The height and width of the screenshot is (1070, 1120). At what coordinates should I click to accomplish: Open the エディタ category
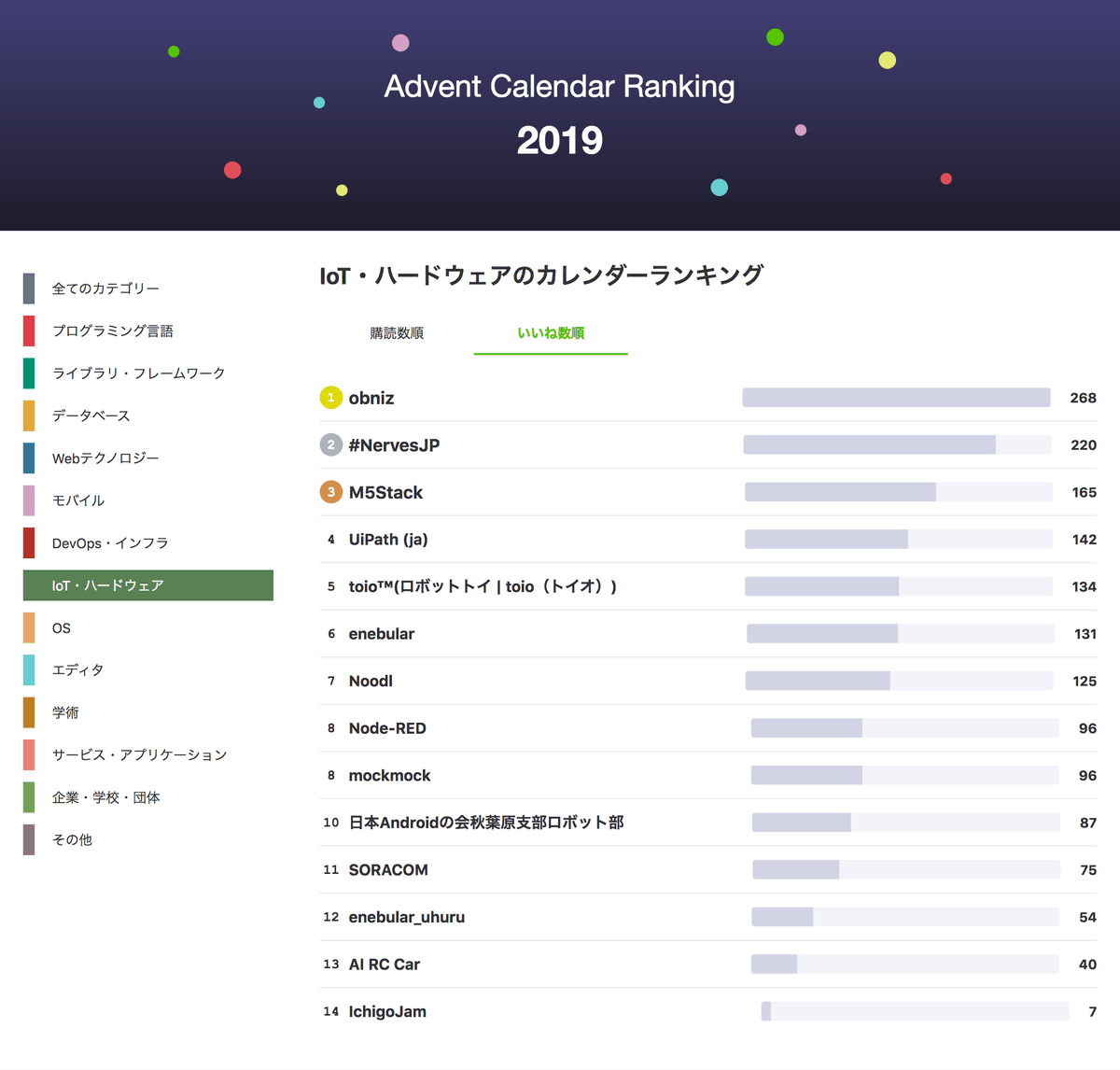pyautogui.click(x=78, y=670)
